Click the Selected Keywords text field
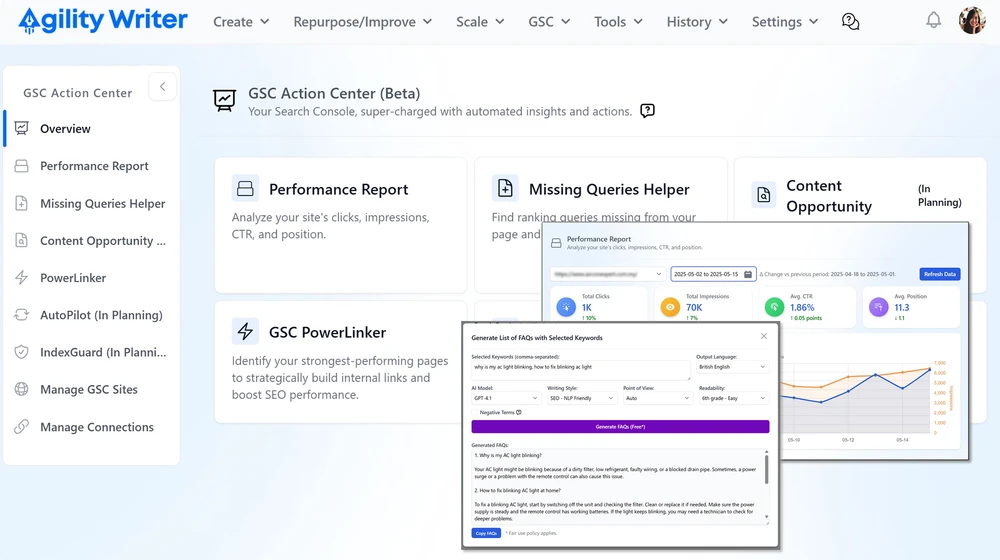 581,370
